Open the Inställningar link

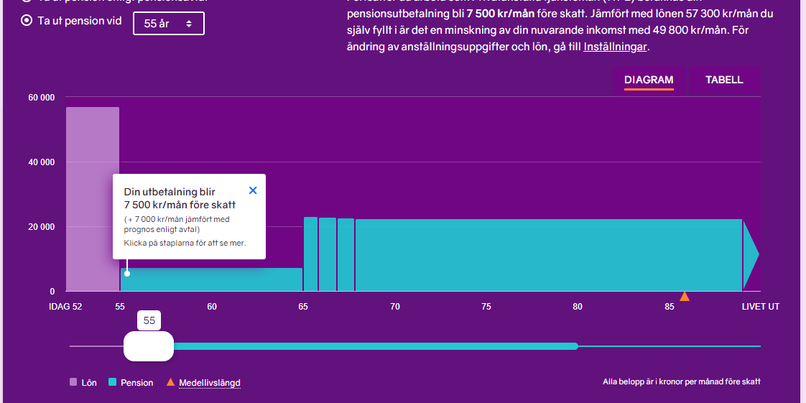click(x=615, y=47)
